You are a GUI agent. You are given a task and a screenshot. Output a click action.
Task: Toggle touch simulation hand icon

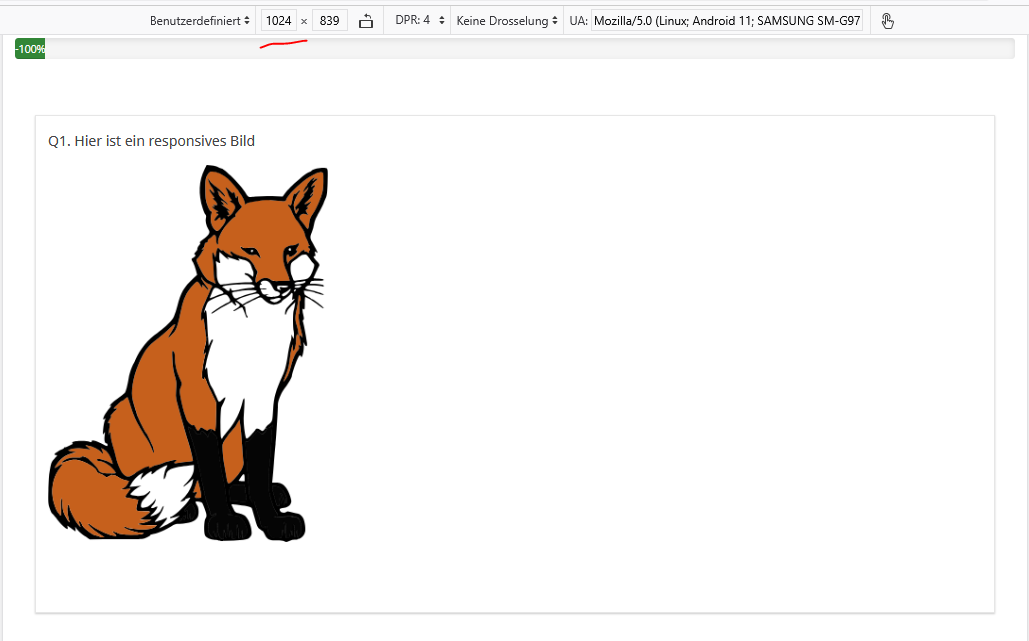click(888, 21)
